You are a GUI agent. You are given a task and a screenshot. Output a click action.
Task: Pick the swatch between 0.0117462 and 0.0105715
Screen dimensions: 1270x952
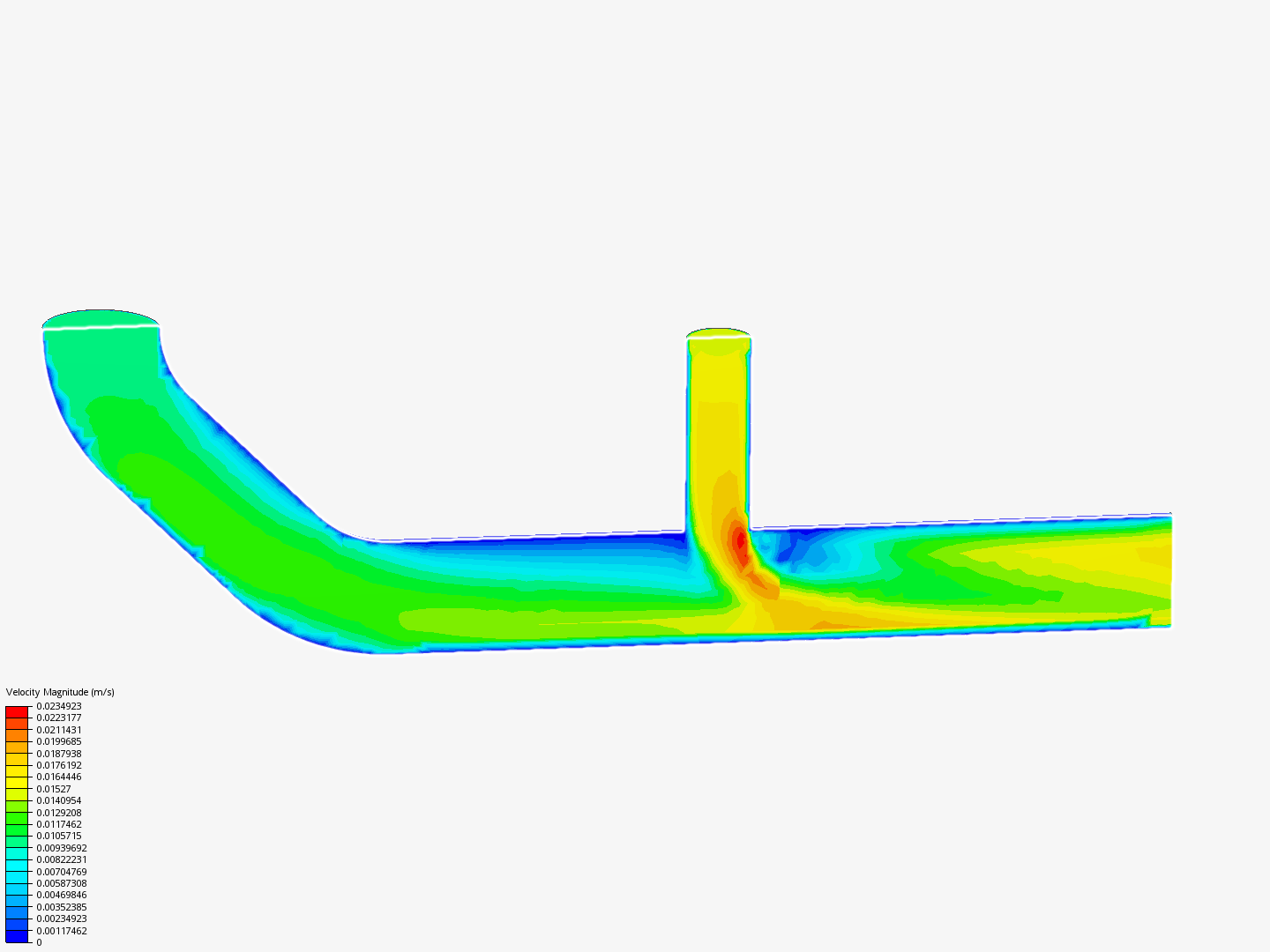click(17, 830)
